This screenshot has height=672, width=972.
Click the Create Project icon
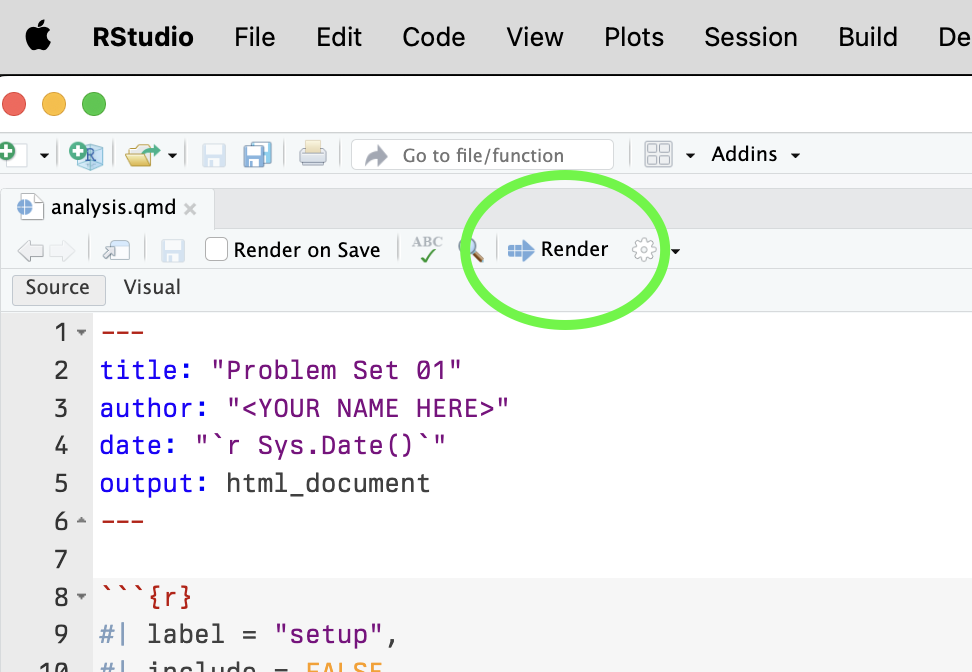pos(86,154)
